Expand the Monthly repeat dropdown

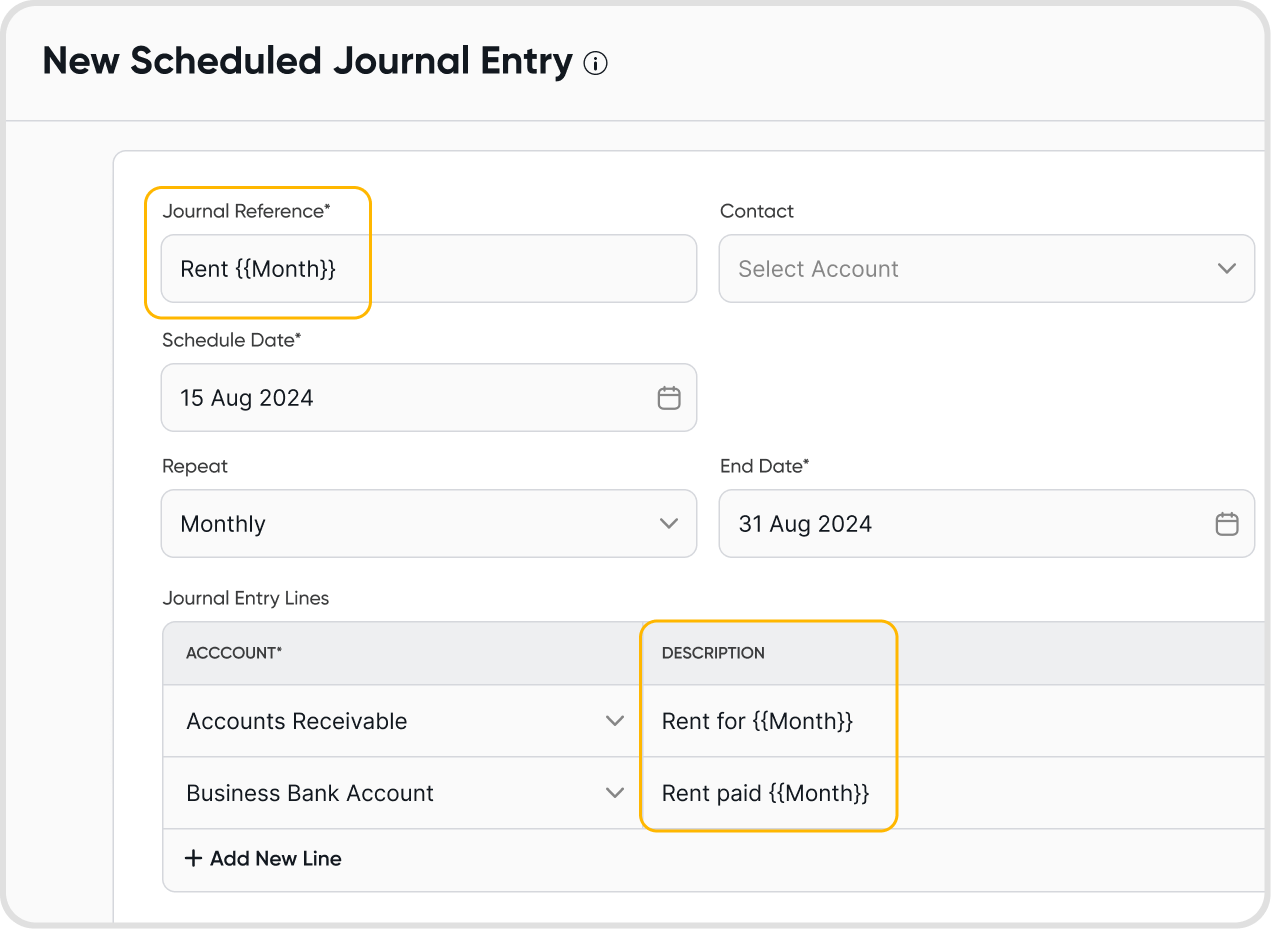pyautogui.click(x=400, y=524)
